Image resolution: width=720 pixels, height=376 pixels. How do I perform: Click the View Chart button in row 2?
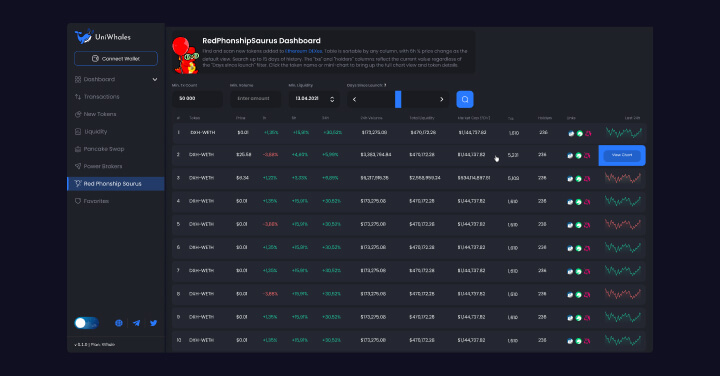point(622,155)
